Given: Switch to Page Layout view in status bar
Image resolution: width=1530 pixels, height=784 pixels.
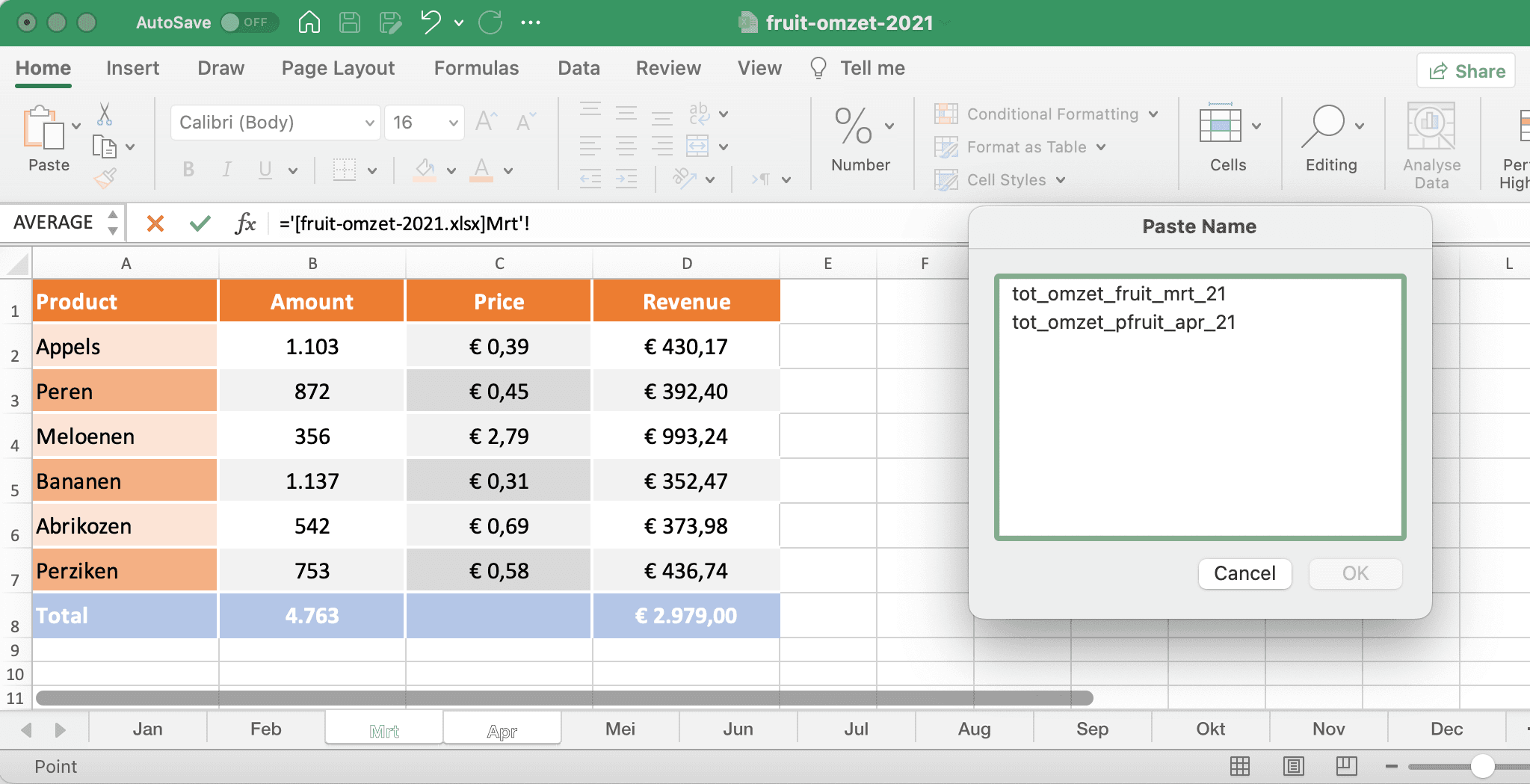Looking at the screenshot, I should [x=1293, y=766].
